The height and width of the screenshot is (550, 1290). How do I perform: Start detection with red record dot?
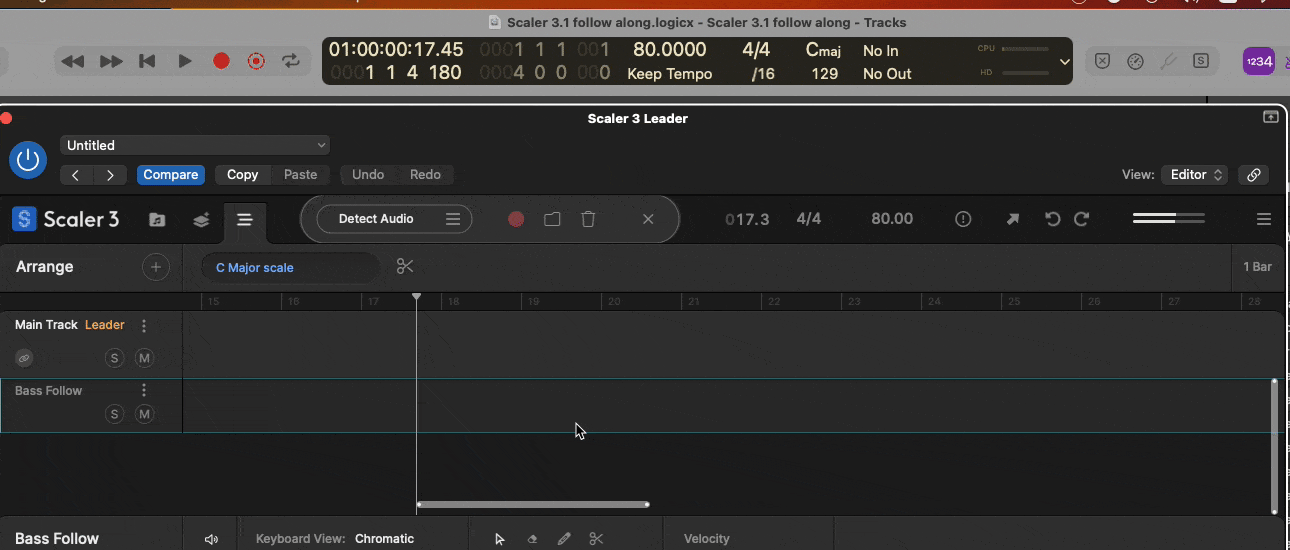coord(516,219)
